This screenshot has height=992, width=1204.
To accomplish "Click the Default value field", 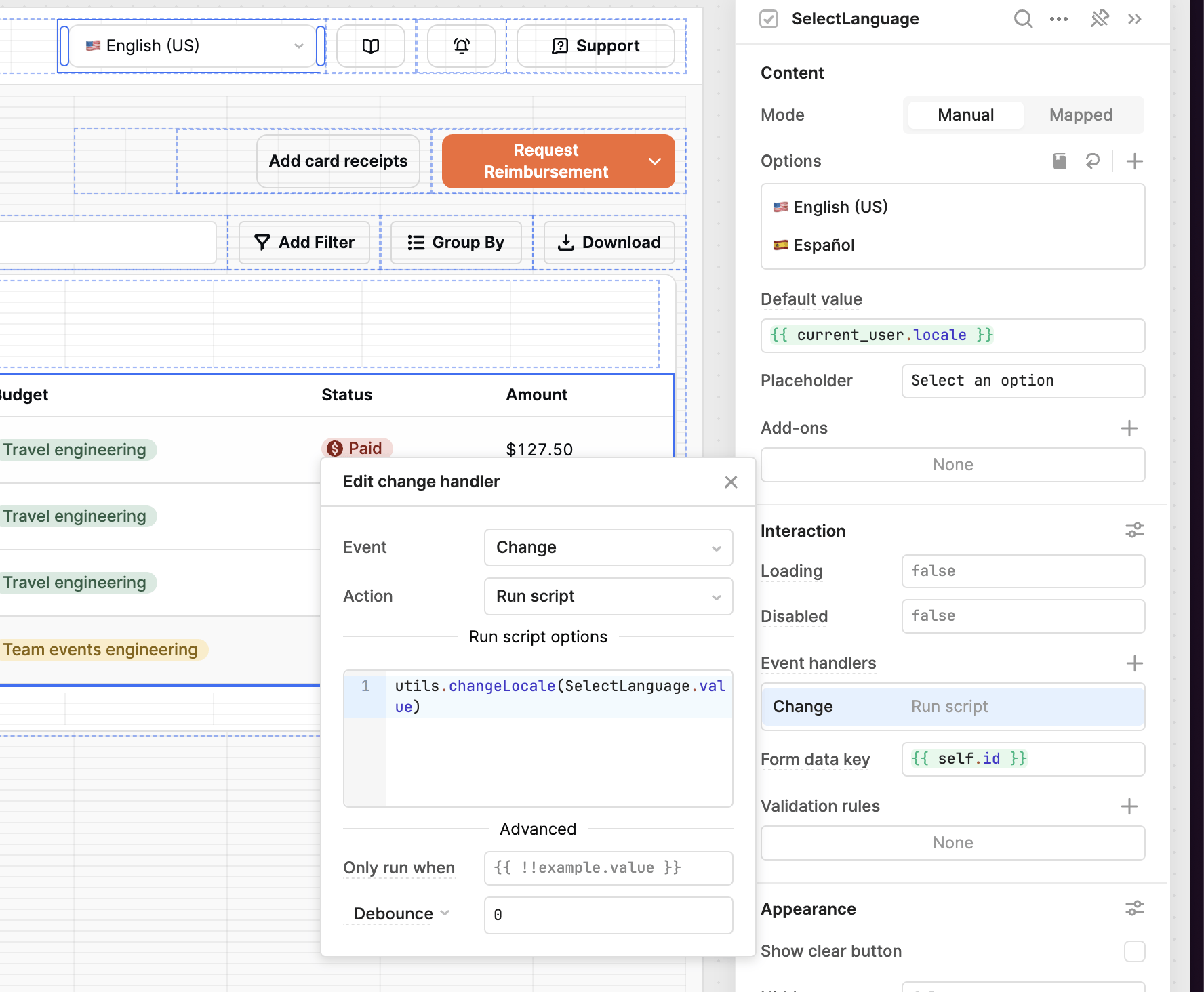I will point(952,335).
